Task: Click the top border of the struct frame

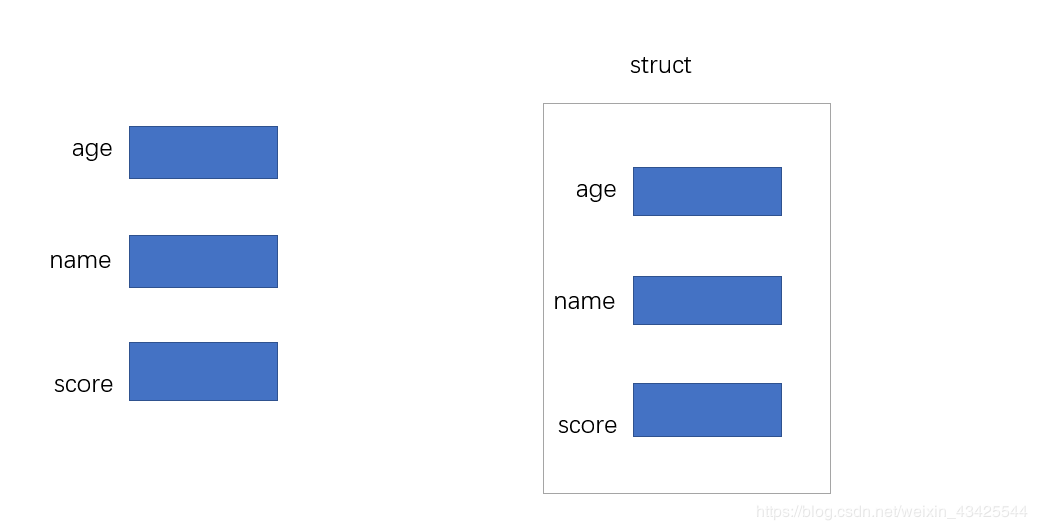Action: tap(686, 104)
